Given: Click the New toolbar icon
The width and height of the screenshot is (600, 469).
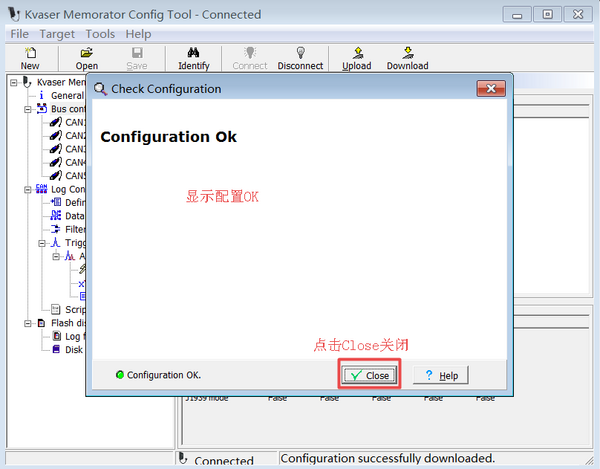Looking at the screenshot, I should tap(30, 58).
